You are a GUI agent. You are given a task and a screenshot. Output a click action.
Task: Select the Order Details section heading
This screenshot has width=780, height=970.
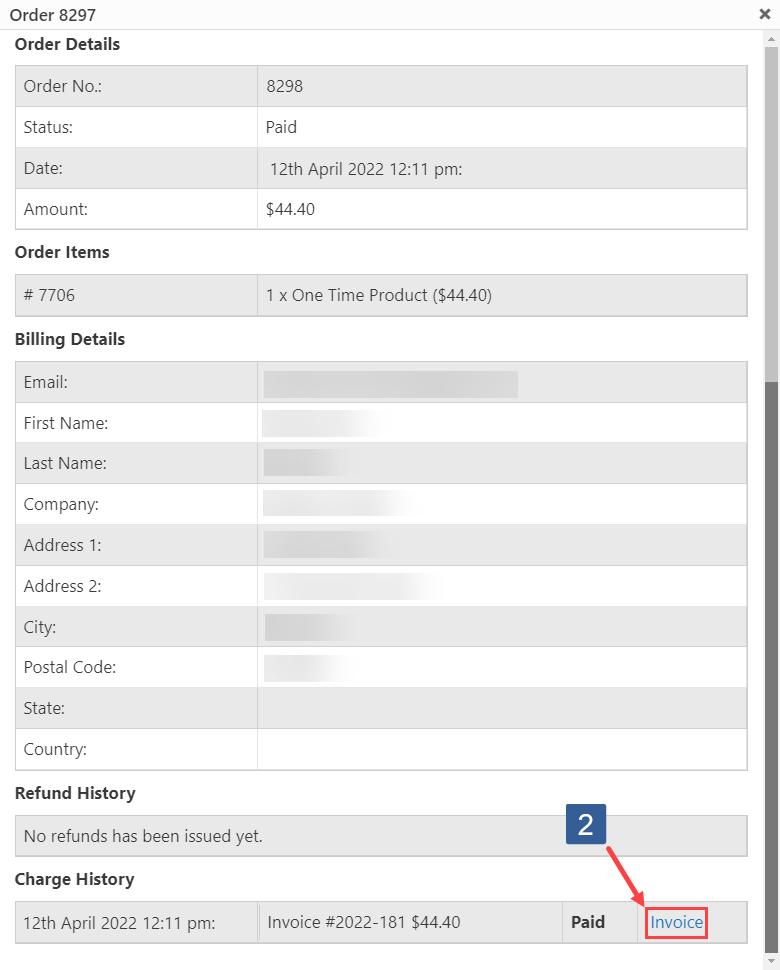pos(67,44)
